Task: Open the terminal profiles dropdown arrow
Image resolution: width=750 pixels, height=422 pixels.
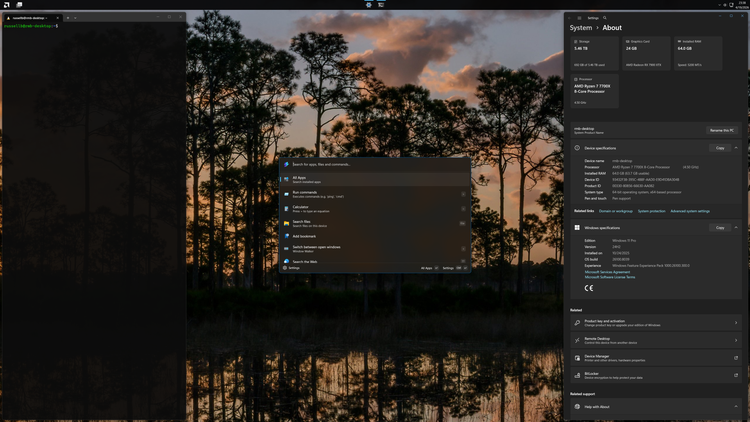Action: [x=75, y=18]
